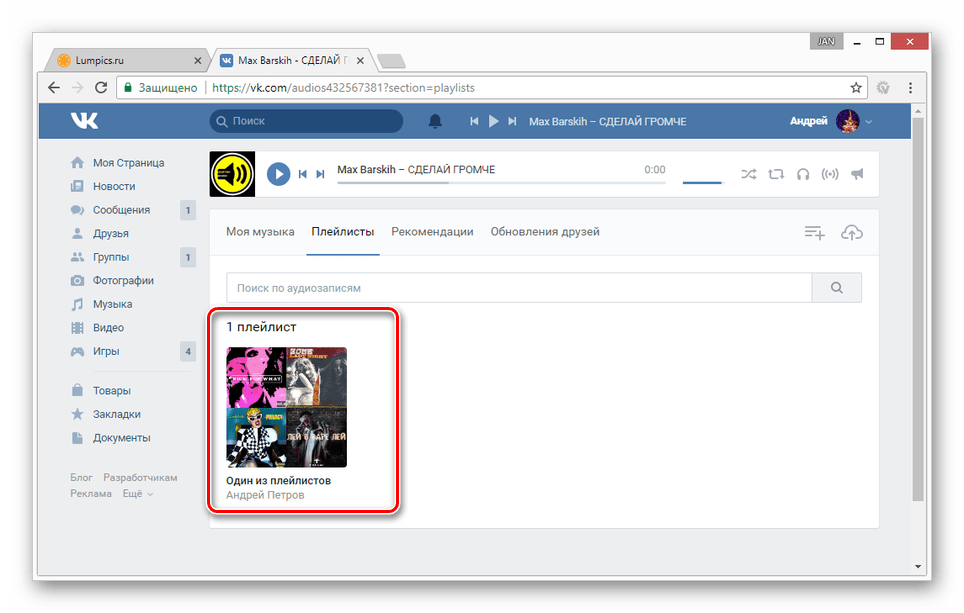Switch to the Рекомендации tab

(432, 232)
